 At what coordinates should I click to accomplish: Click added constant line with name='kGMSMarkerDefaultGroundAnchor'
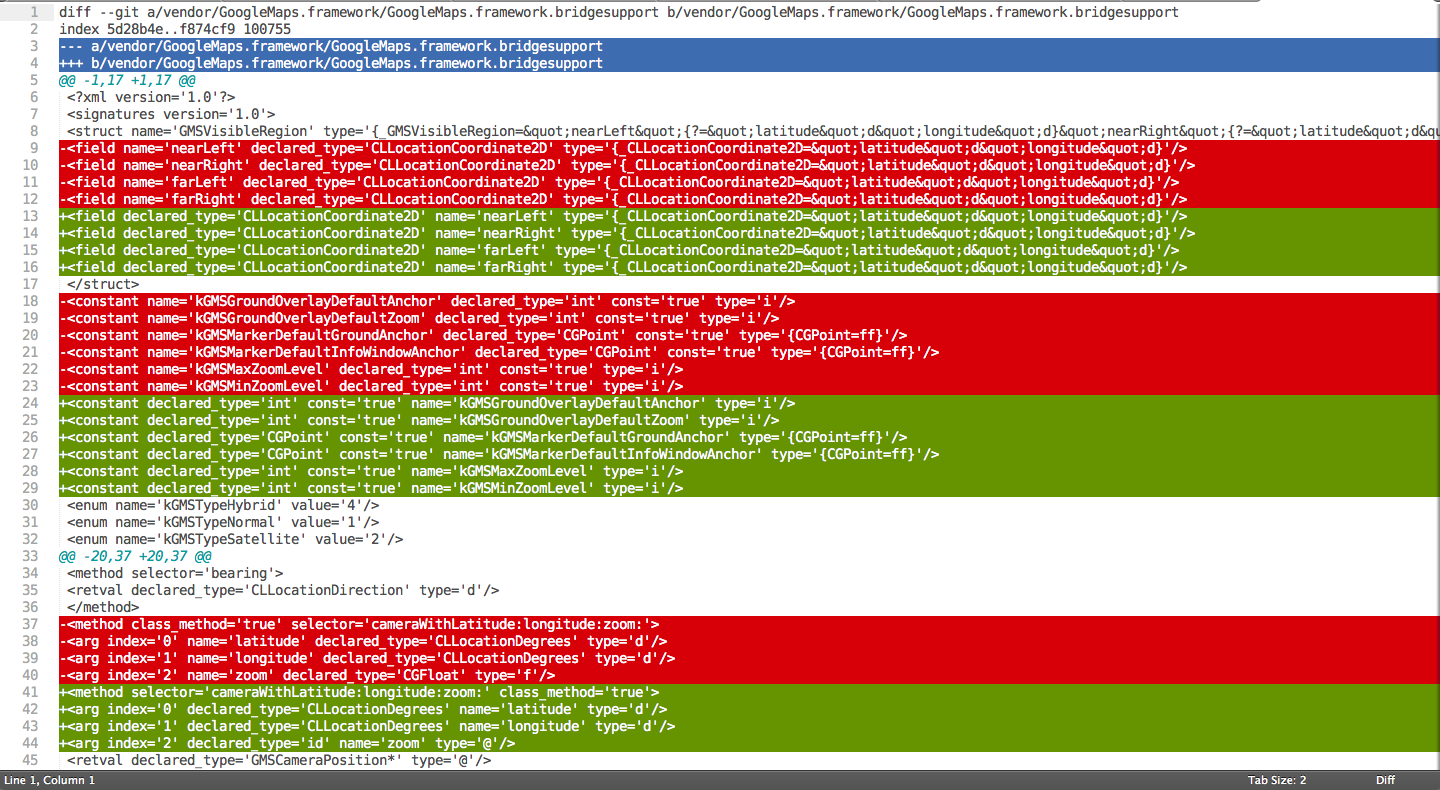pos(749,438)
